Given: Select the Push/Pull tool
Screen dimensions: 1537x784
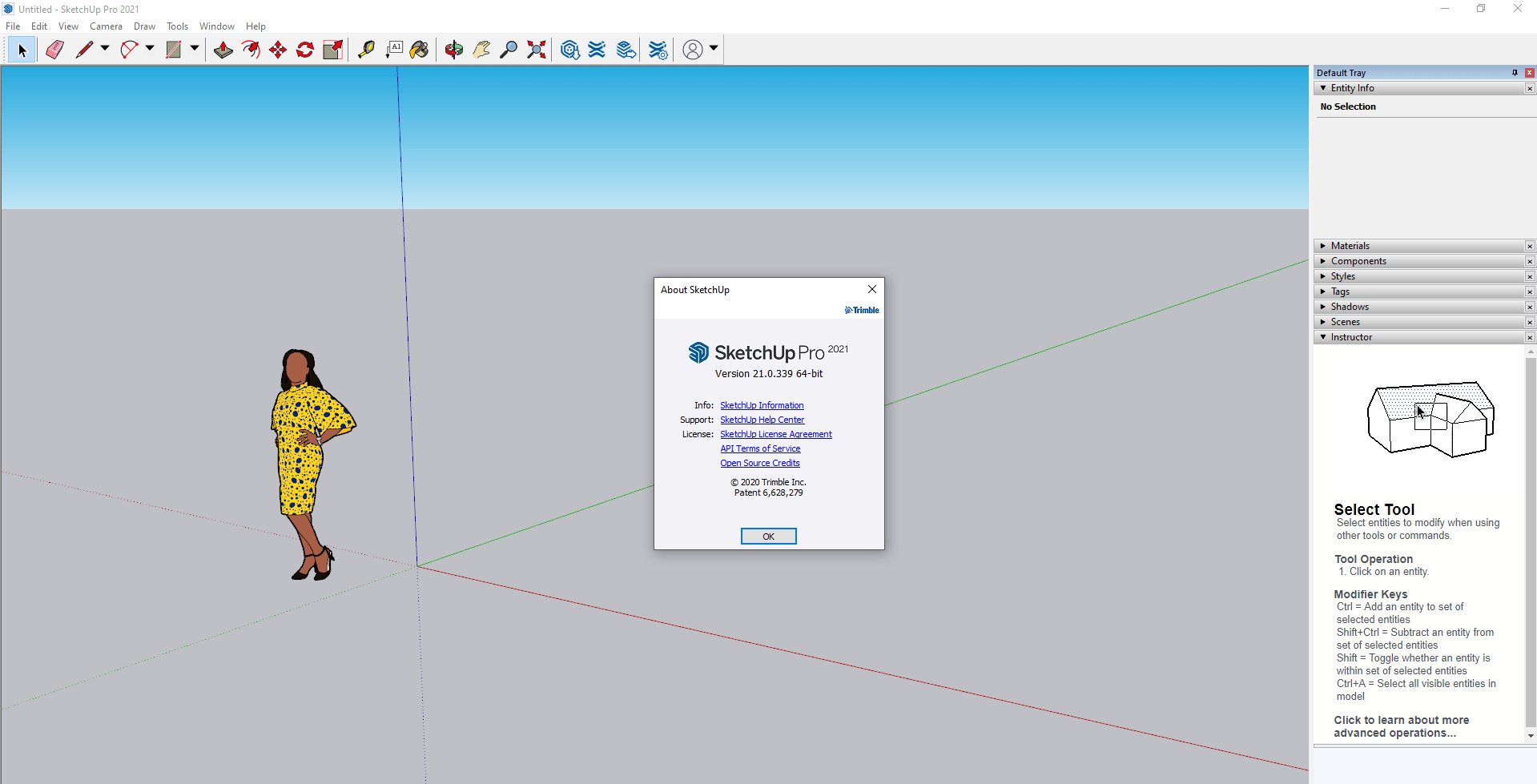Looking at the screenshot, I should 223,50.
